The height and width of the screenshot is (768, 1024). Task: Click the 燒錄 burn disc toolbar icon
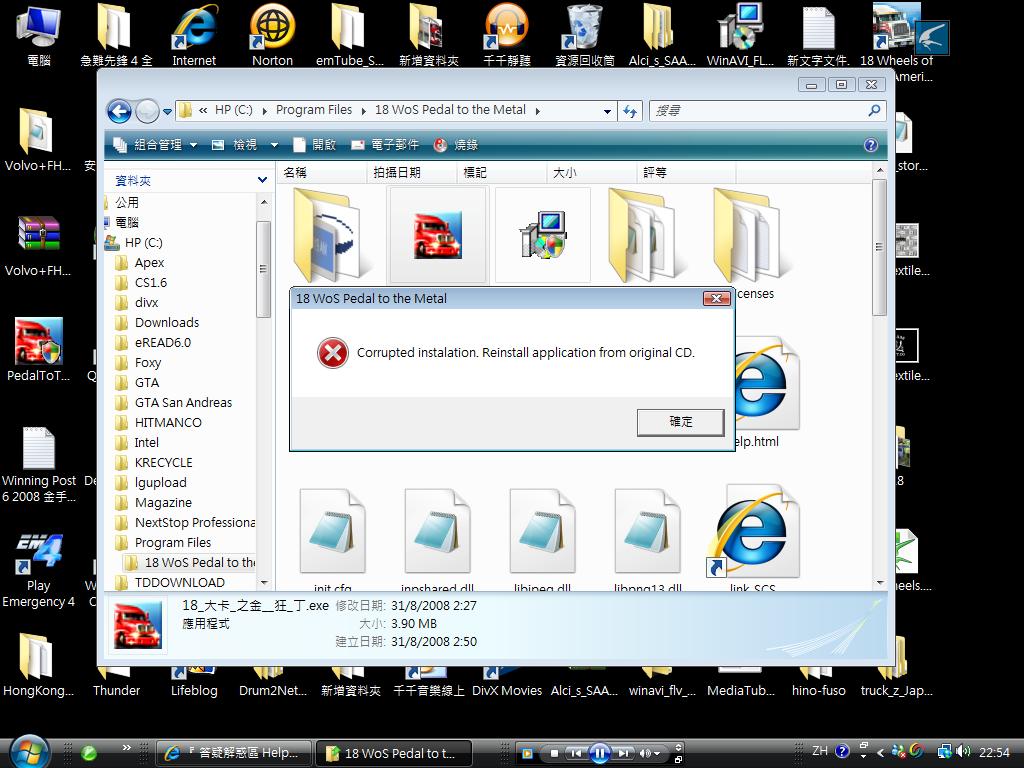pyautogui.click(x=456, y=145)
